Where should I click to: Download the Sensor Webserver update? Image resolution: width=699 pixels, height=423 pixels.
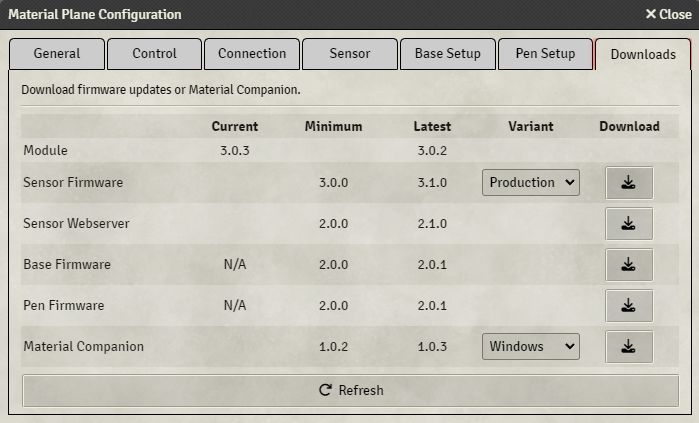[629, 224]
